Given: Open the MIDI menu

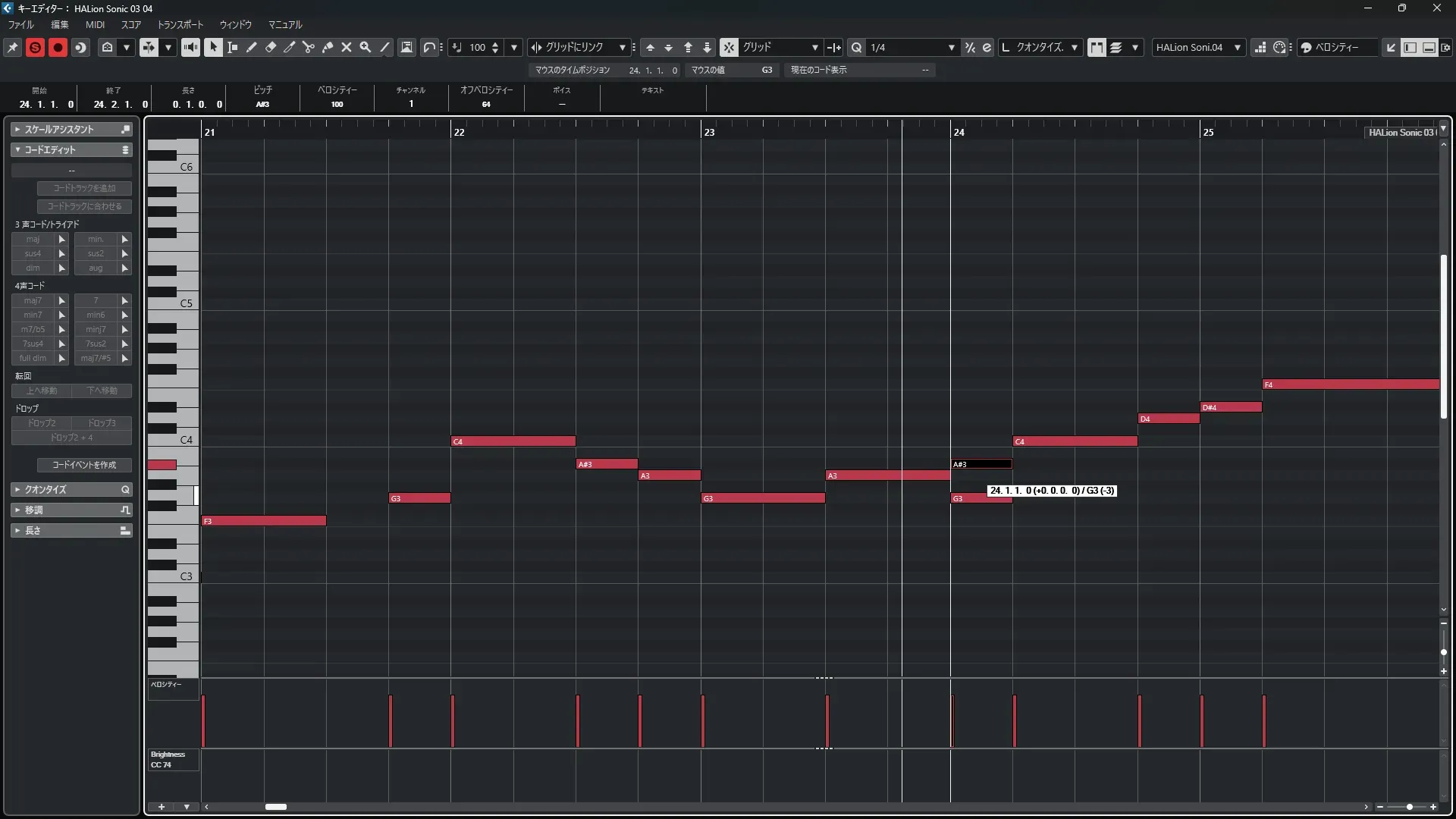Looking at the screenshot, I should coord(95,24).
